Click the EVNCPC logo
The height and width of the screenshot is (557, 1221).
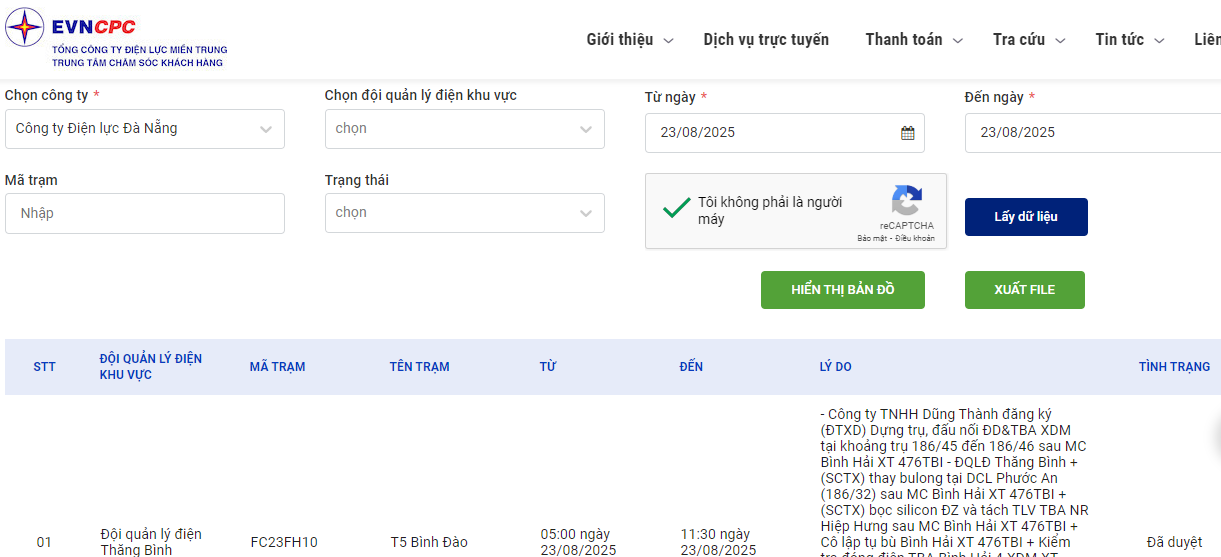[x=117, y=40]
